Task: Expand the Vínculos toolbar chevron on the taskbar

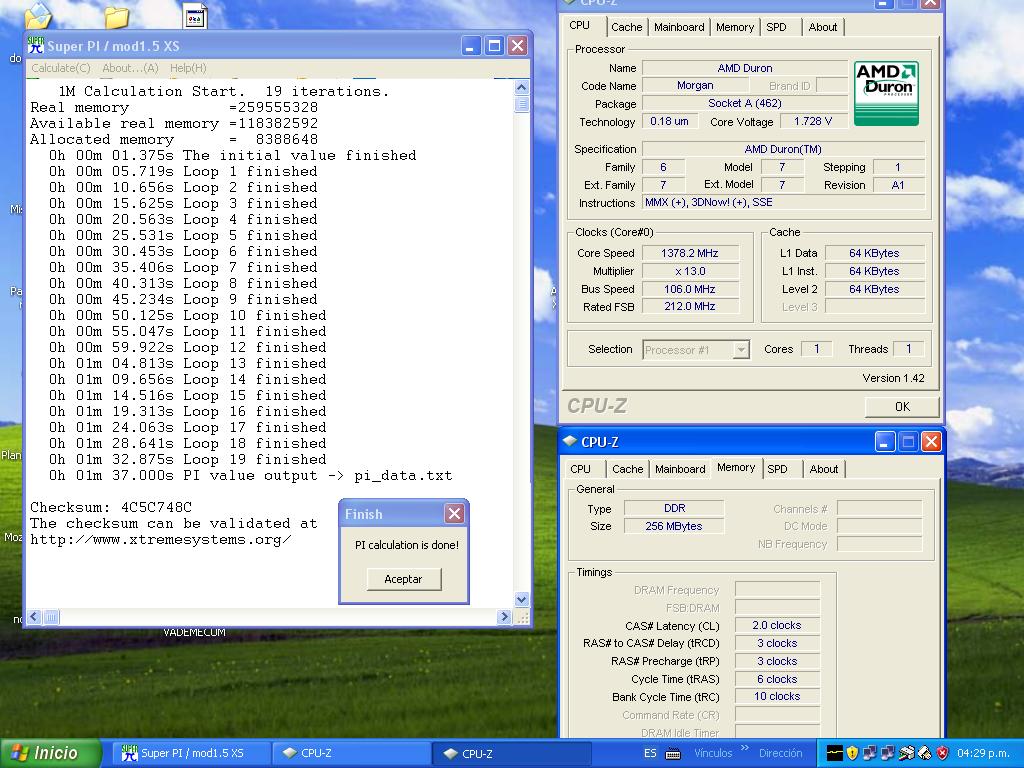Action: point(745,748)
